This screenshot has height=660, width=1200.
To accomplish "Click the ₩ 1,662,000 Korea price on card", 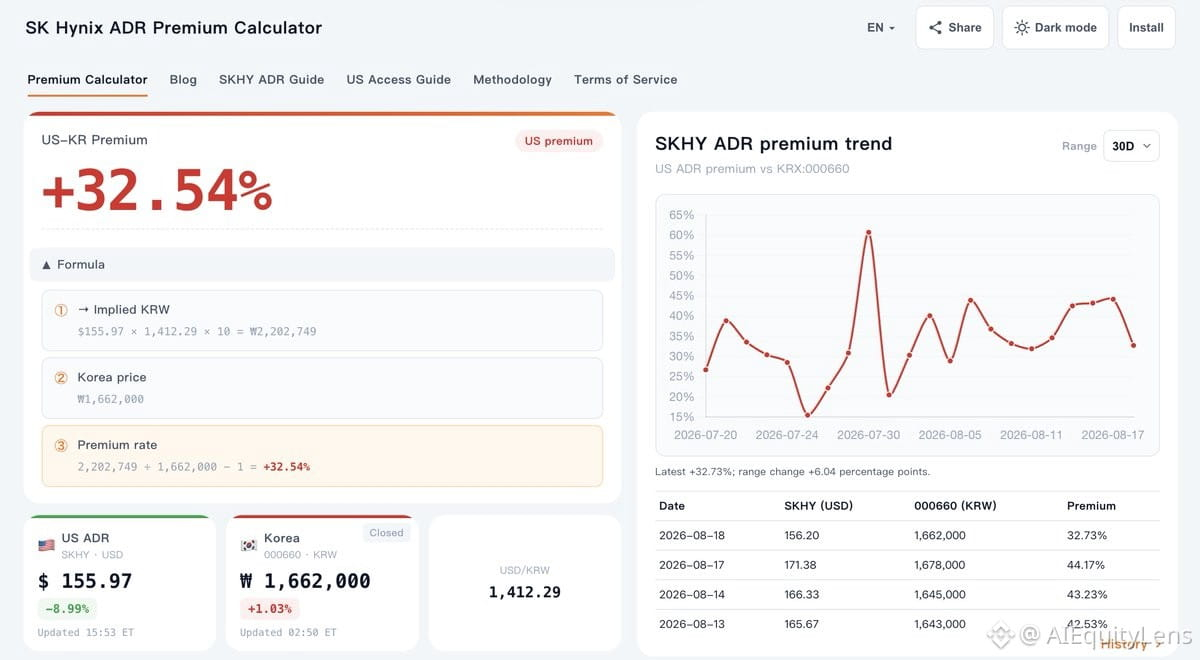I will pyautogui.click(x=305, y=581).
